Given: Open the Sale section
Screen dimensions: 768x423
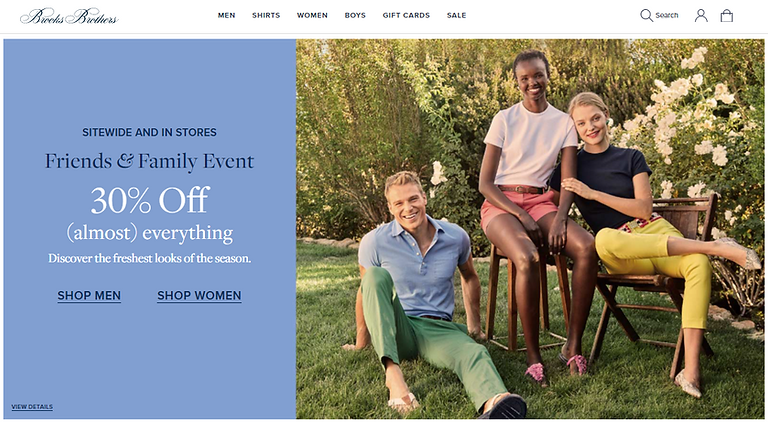Looking at the screenshot, I should (x=456, y=16).
